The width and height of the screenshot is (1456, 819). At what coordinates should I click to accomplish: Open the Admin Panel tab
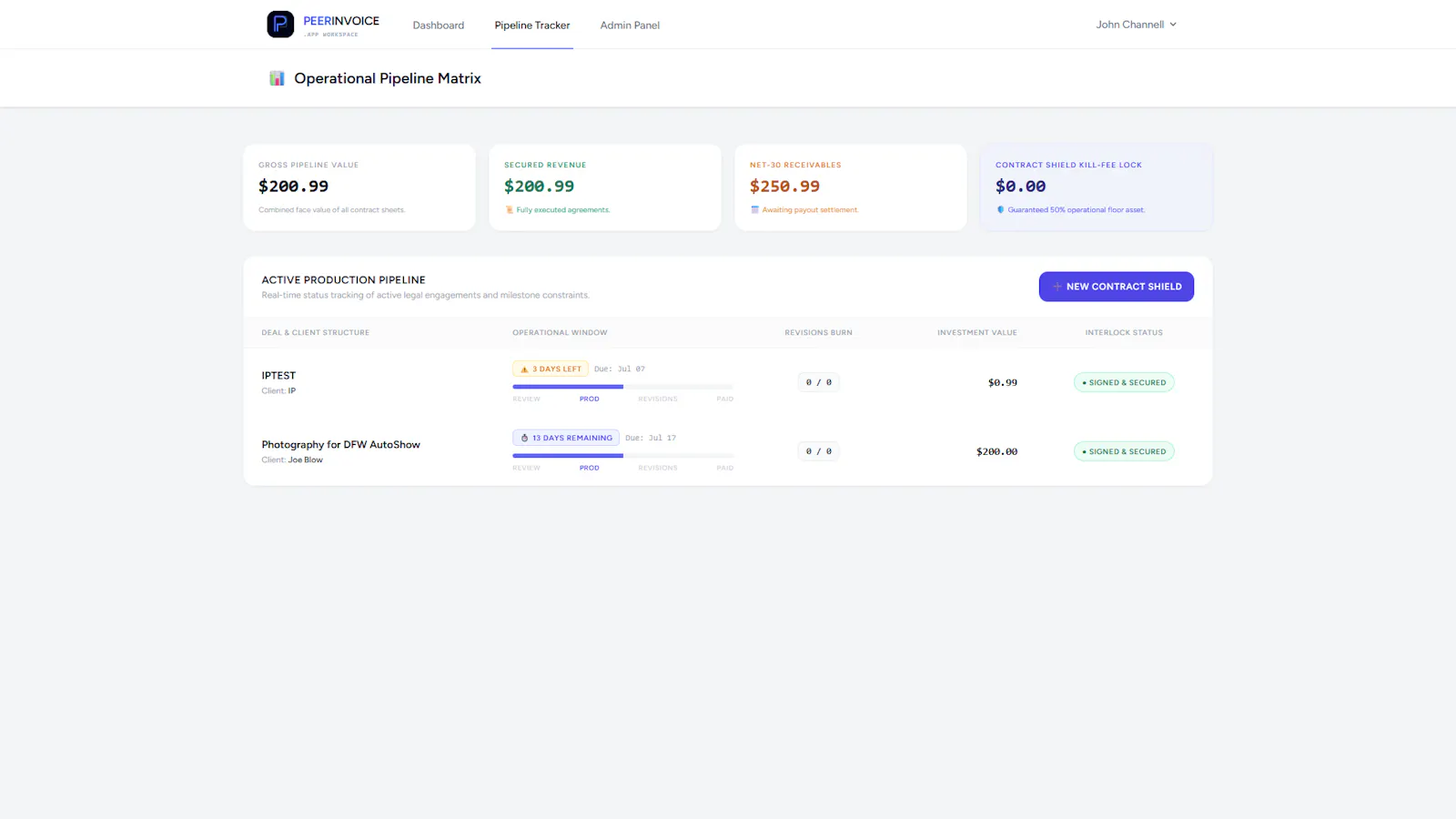630,25
